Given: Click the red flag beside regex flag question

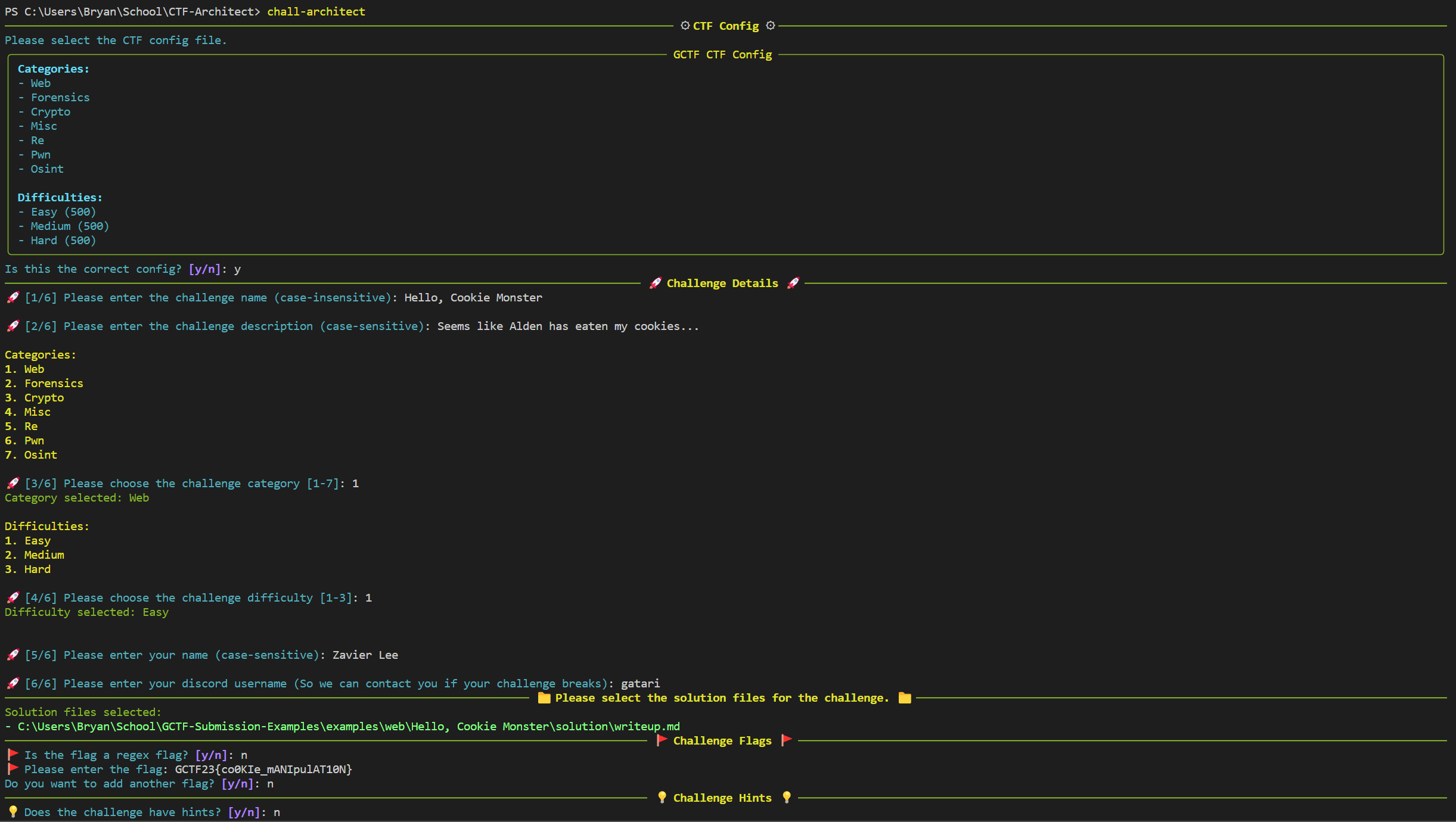Looking at the screenshot, I should pyautogui.click(x=13, y=755).
